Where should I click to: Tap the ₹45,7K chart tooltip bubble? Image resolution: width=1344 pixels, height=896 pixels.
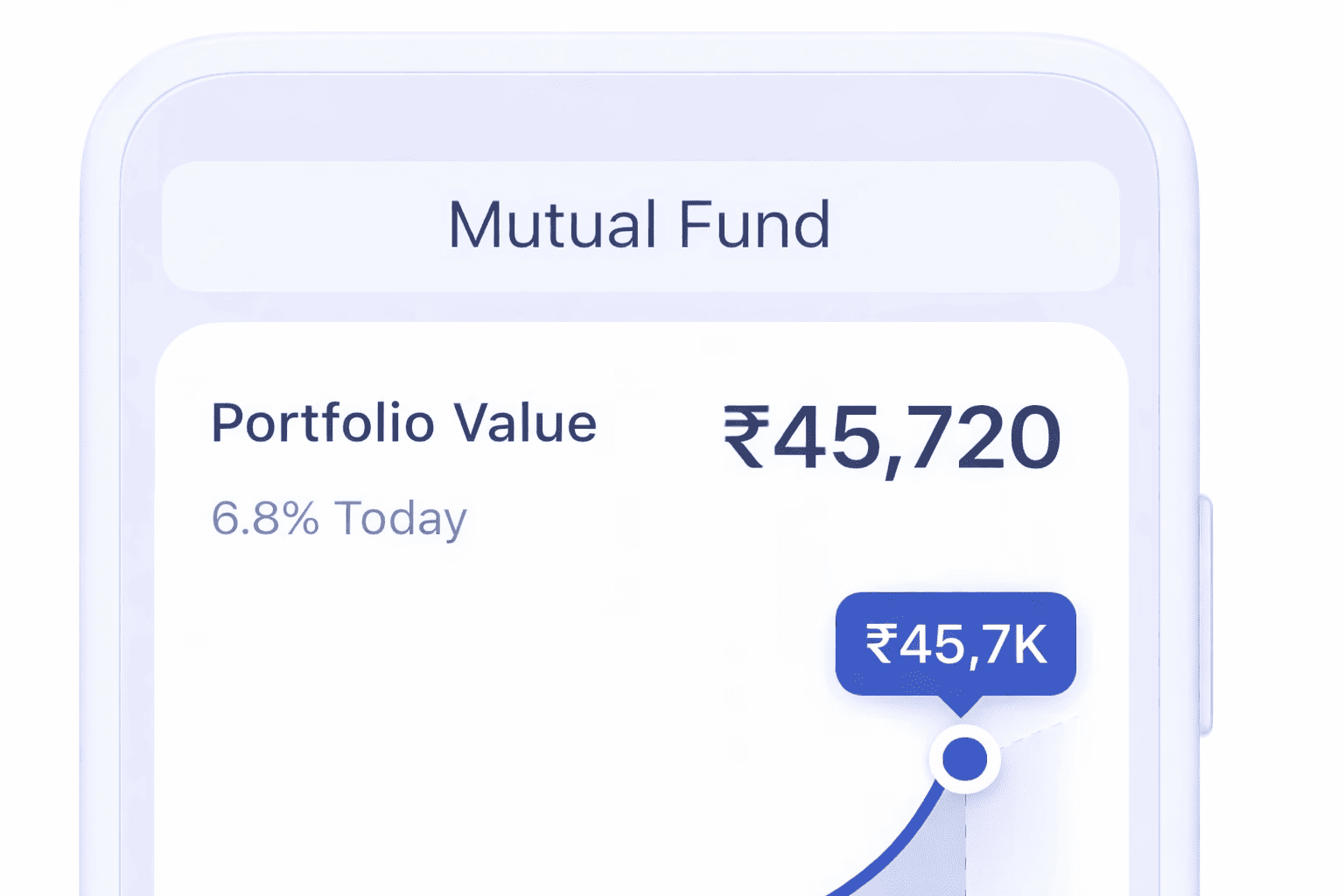coord(955,643)
